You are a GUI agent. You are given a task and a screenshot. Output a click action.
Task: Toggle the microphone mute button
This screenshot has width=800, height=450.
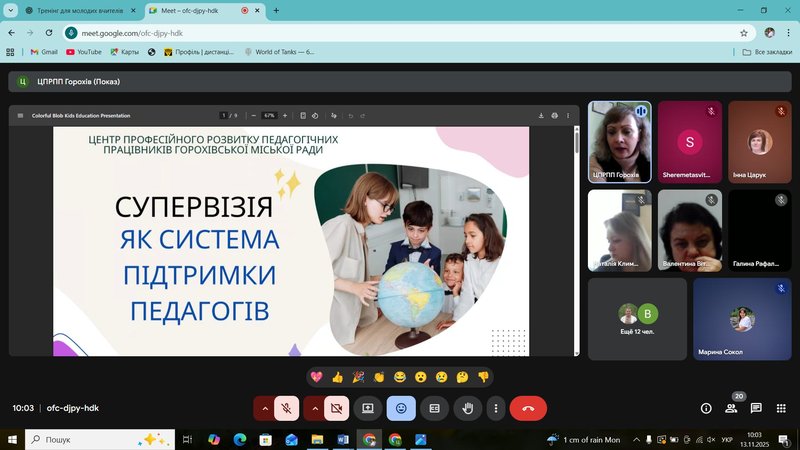[287, 408]
